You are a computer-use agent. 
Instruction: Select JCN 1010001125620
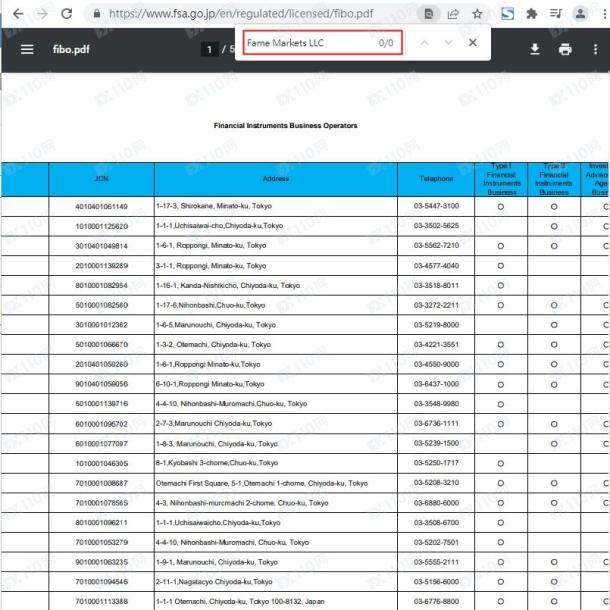tap(102, 226)
